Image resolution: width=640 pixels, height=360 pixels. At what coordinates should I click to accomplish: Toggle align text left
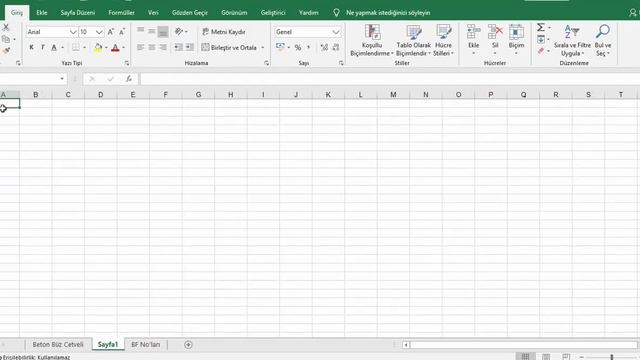click(140, 47)
